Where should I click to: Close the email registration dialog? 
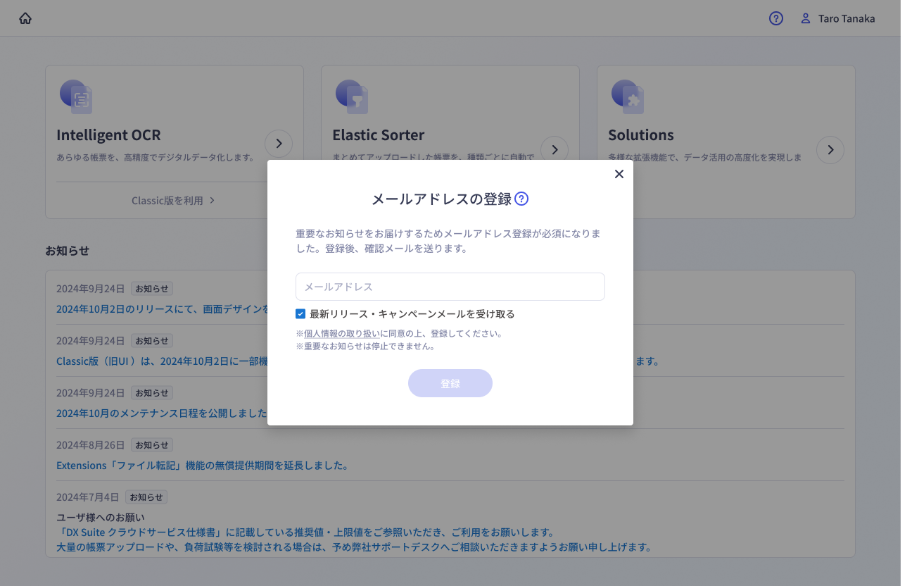tap(619, 174)
